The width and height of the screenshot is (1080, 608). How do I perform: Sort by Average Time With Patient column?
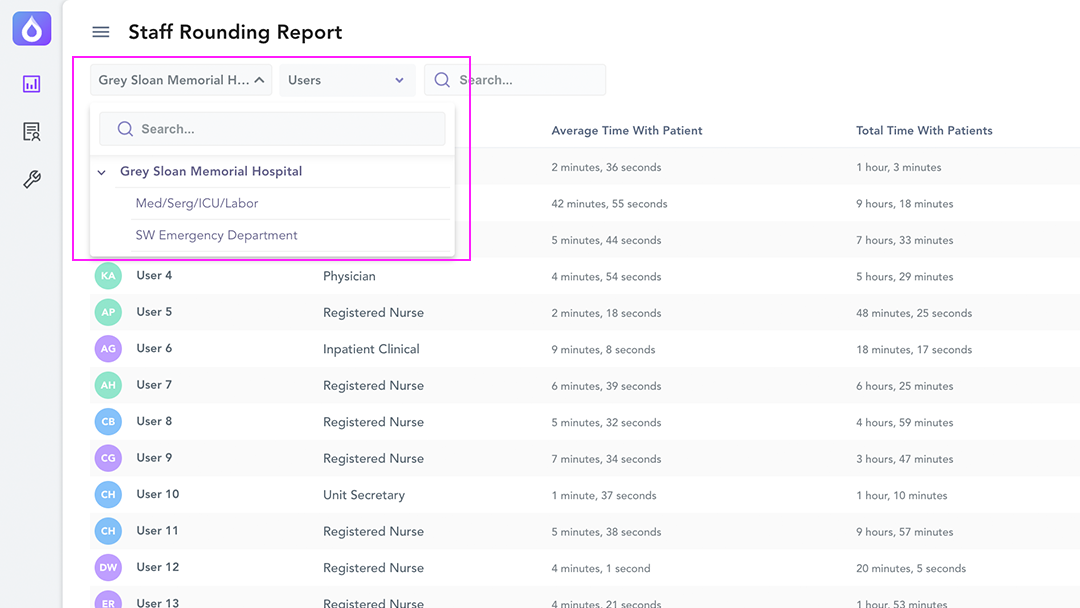pos(627,130)
